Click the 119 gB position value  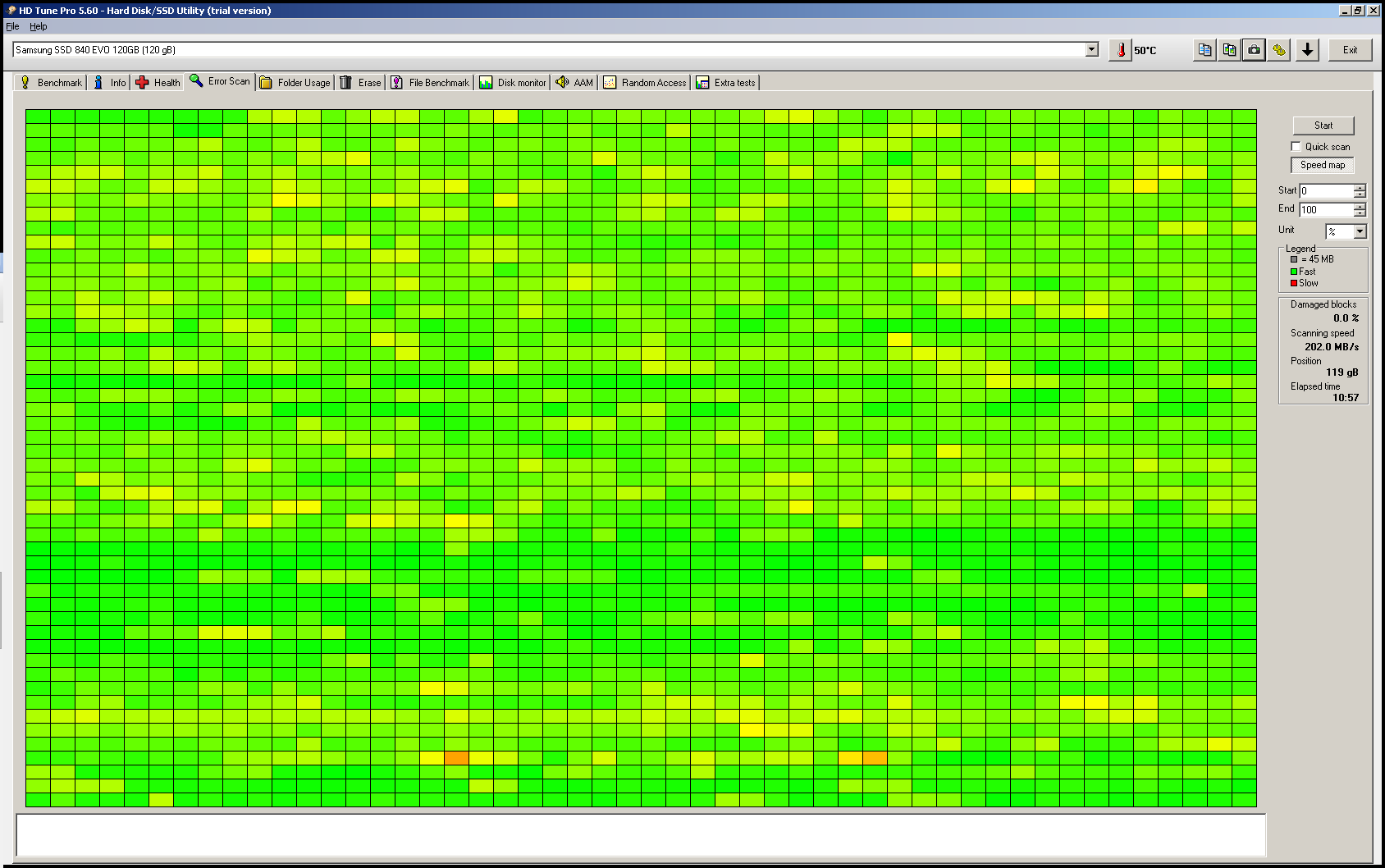click(1342, 372)
